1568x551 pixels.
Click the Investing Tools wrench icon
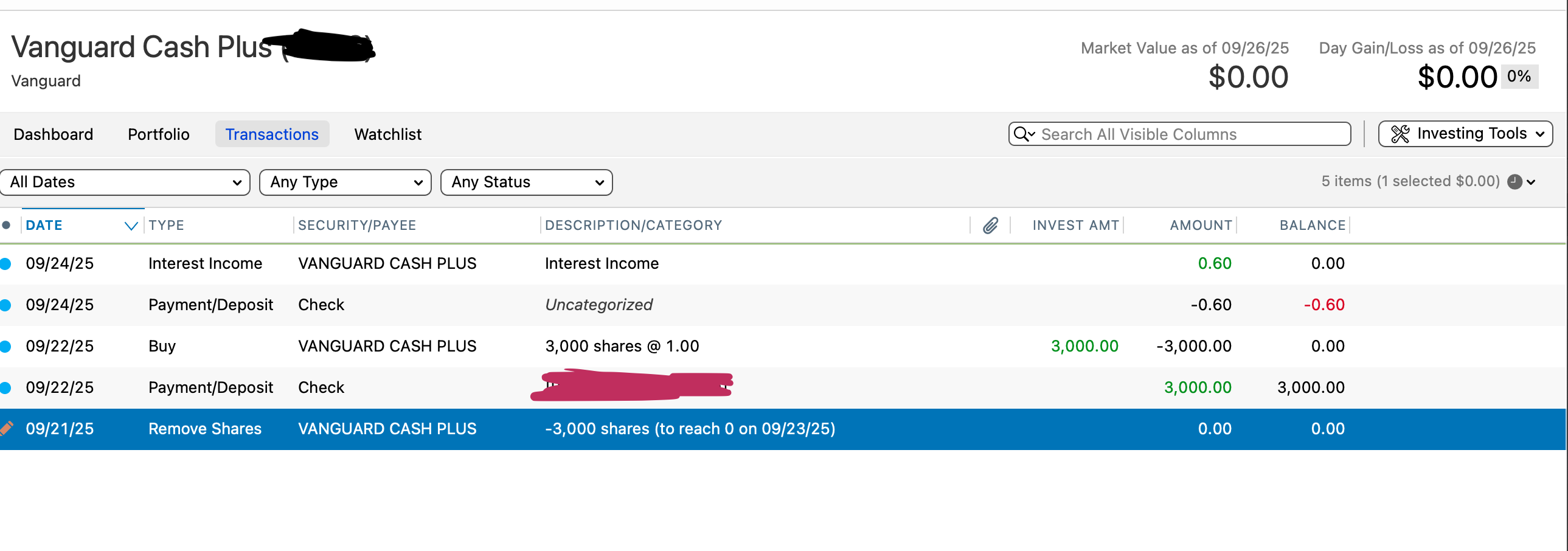coord(1400,134)
